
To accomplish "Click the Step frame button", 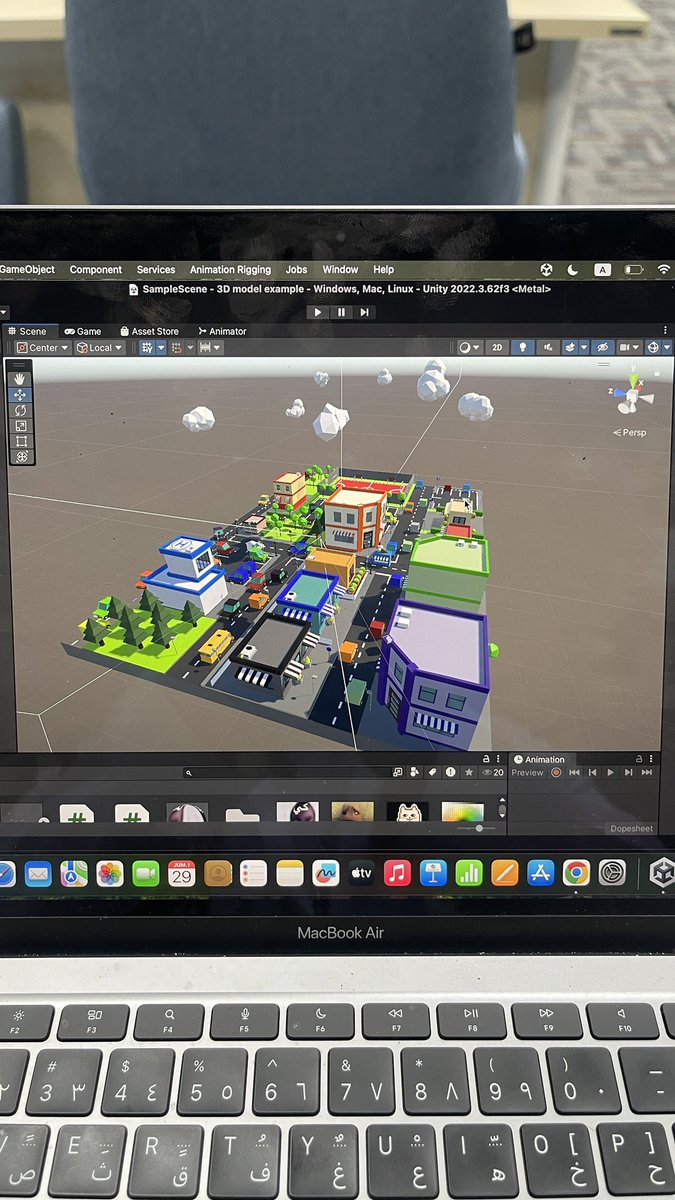I will 364,312.
